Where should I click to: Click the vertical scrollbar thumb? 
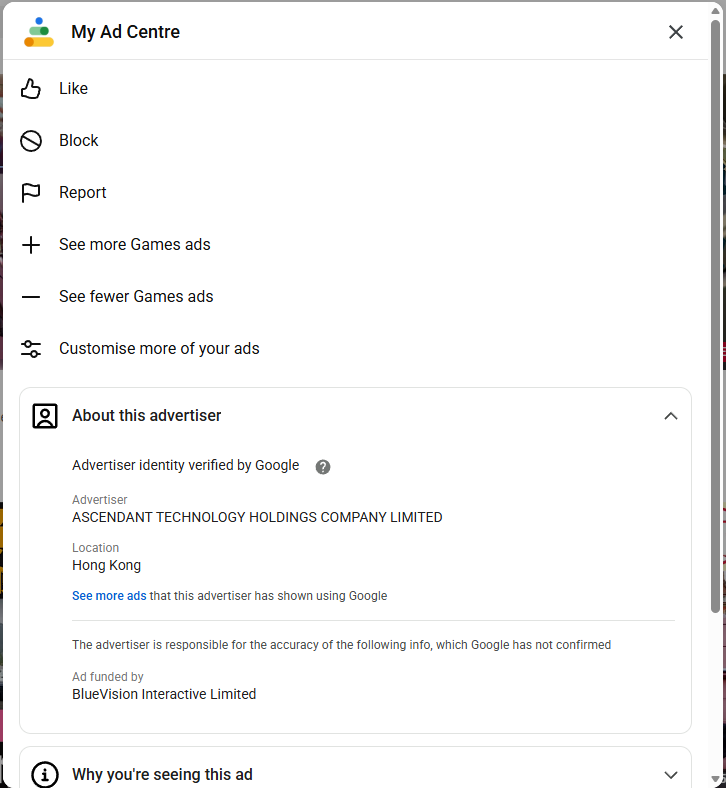[715, 316]
